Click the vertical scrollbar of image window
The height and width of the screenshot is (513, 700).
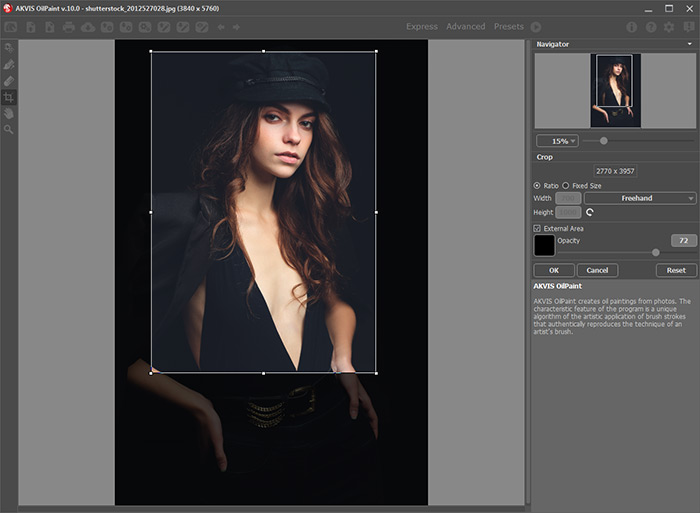[x=528, y=272]
